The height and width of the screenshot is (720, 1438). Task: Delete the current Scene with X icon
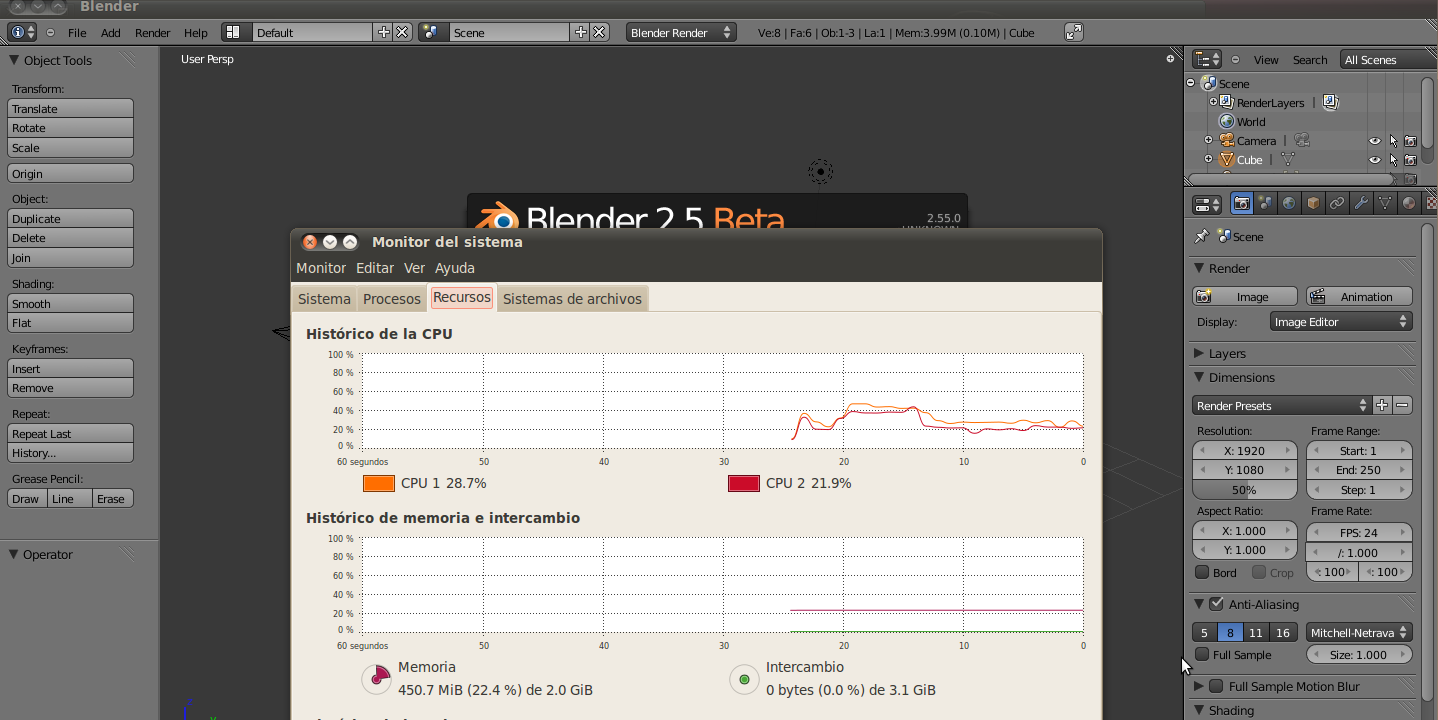[x=599, y=32]
